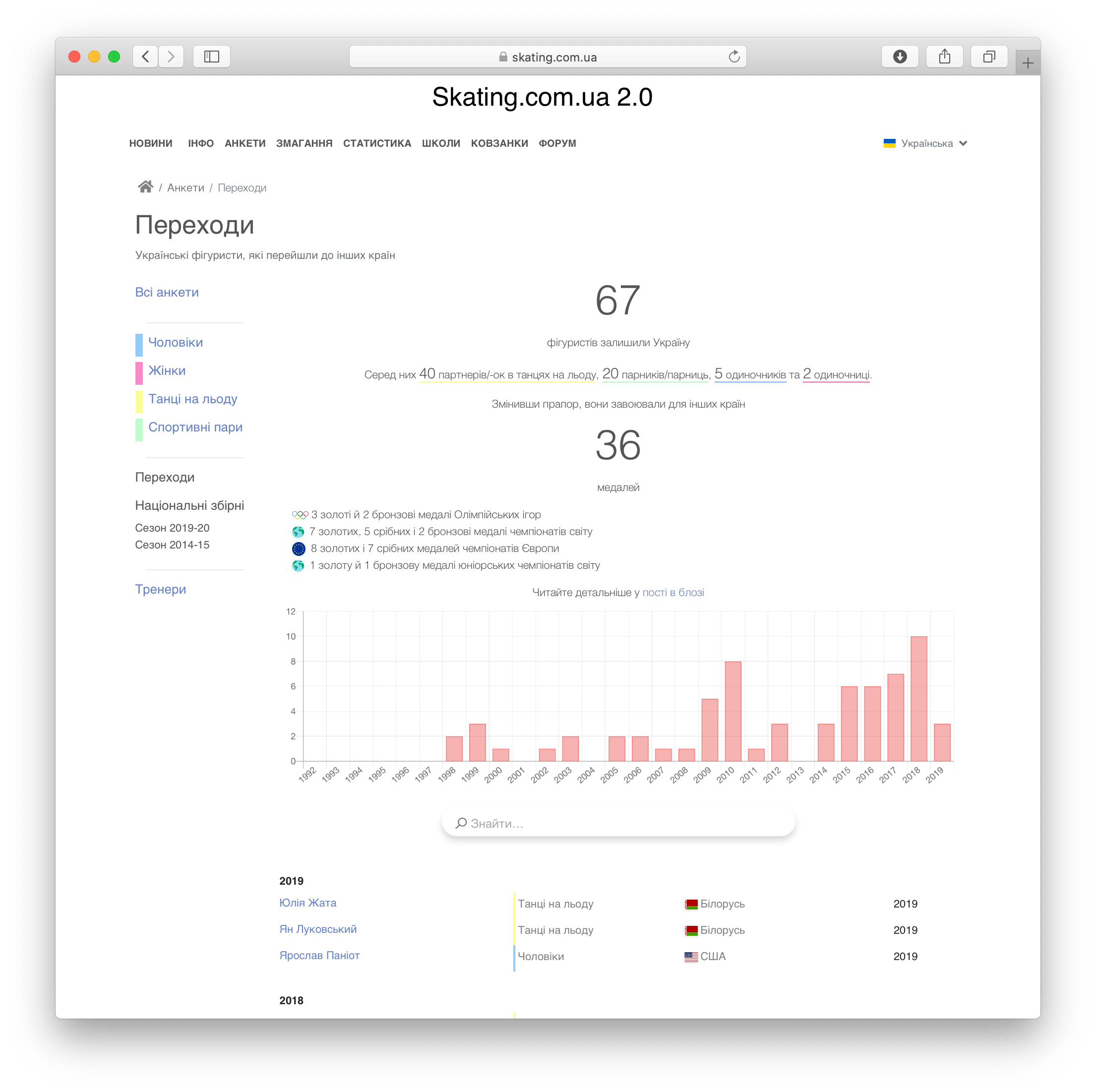This screenshot has height=1092, width=1096.
Task: Open пості в блозі link
Action: [673, 592]
